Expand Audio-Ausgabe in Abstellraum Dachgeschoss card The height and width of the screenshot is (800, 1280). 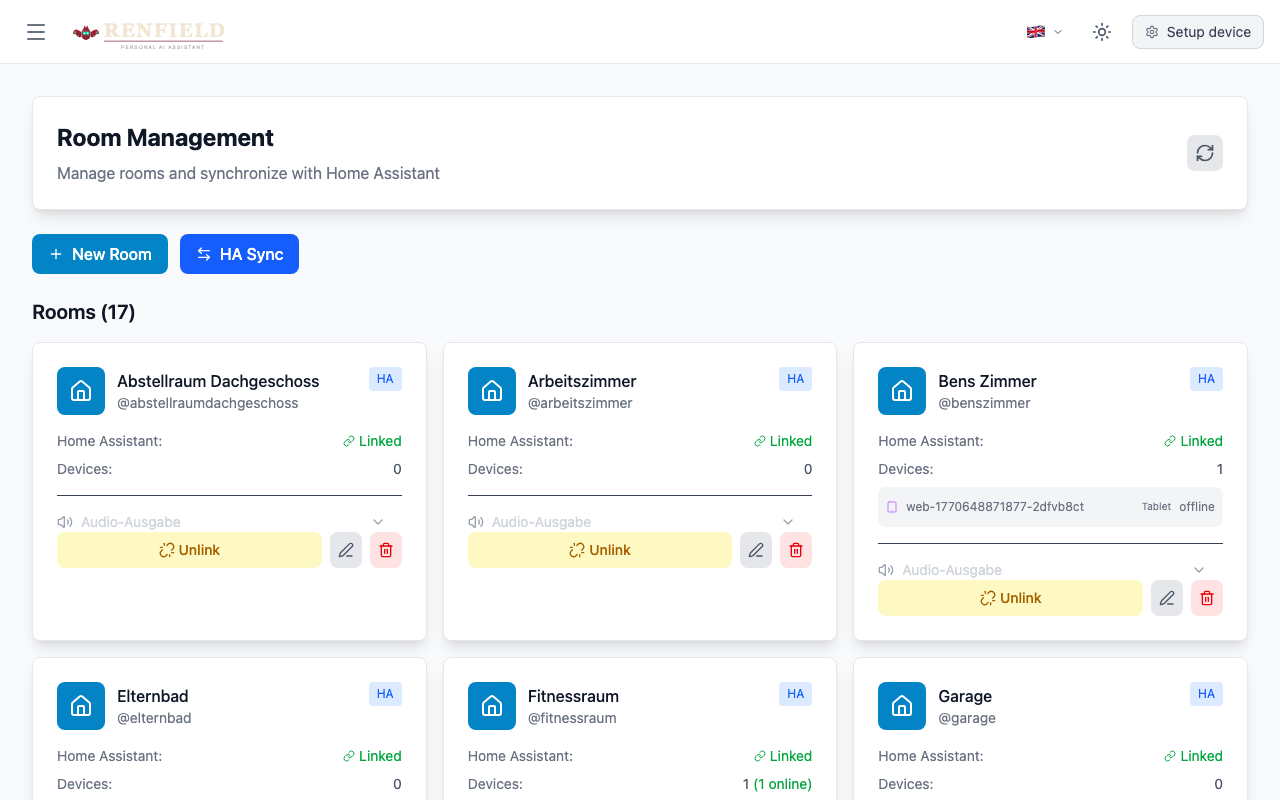click(x=378, y=522)
